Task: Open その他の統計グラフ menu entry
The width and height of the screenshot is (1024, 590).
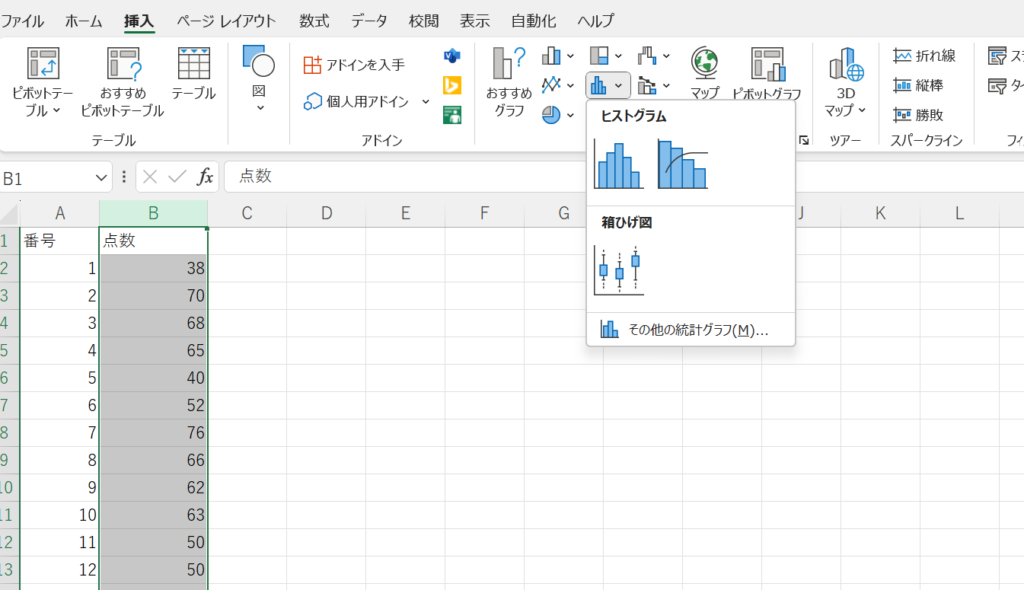Action: 690,330
